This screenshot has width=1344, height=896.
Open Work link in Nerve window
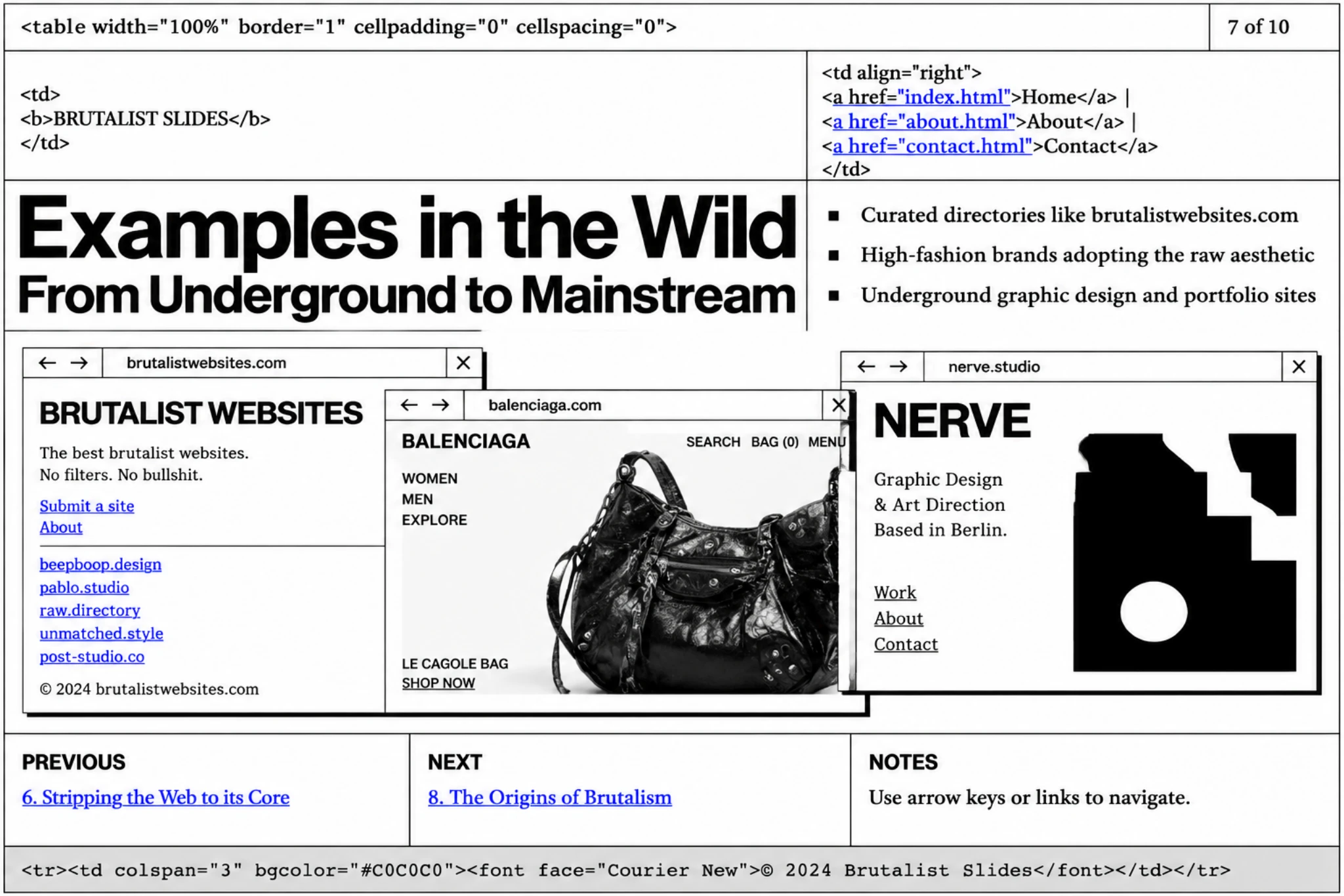coord(894,592)
